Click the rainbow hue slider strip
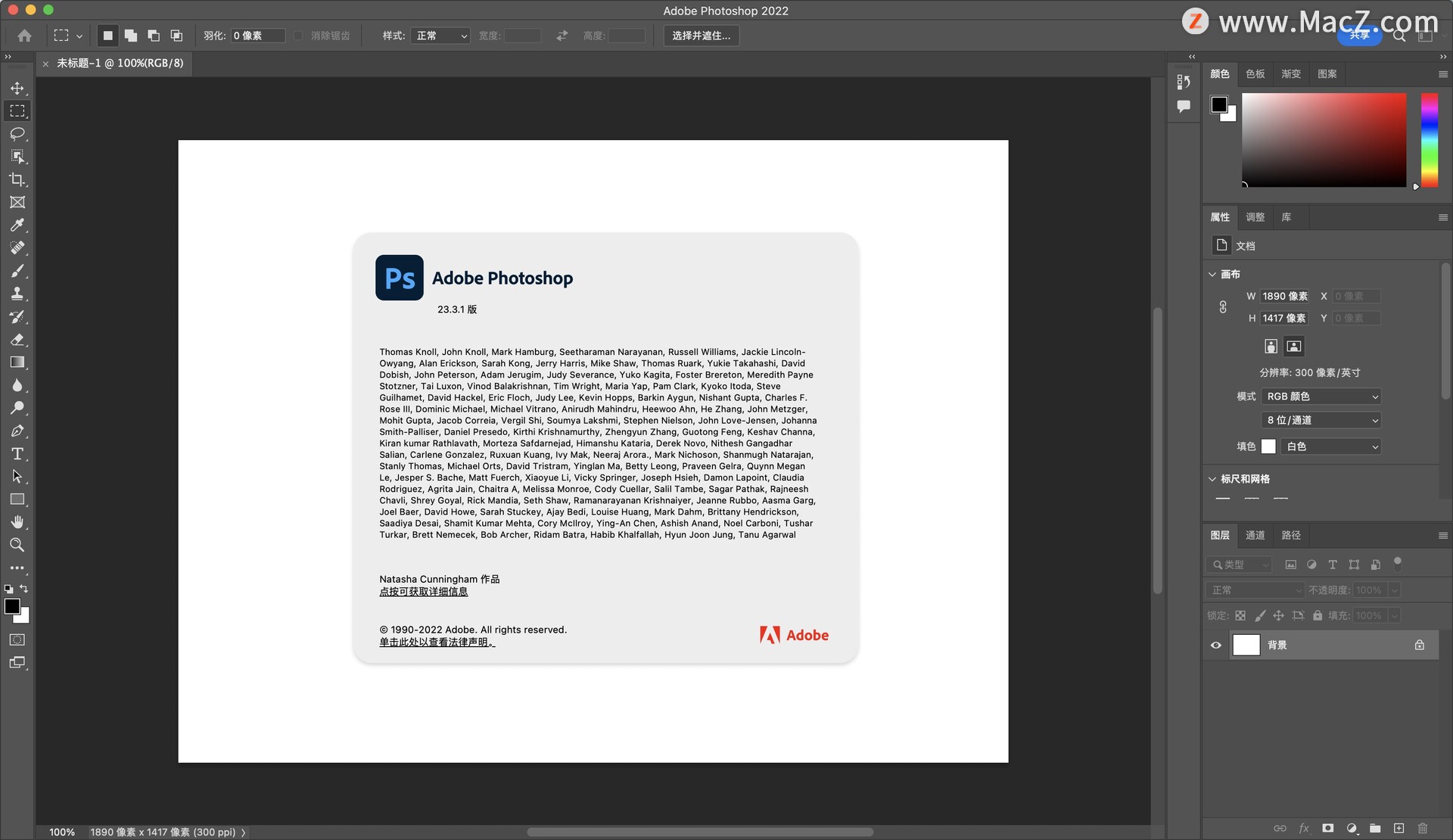 (x=1429, y=140)
